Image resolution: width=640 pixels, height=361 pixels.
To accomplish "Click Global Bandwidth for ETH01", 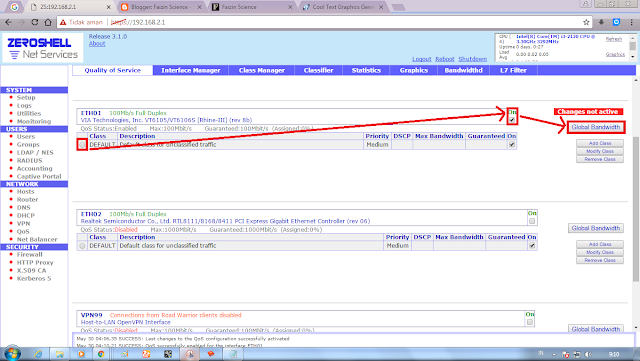I will pos(596,127).
